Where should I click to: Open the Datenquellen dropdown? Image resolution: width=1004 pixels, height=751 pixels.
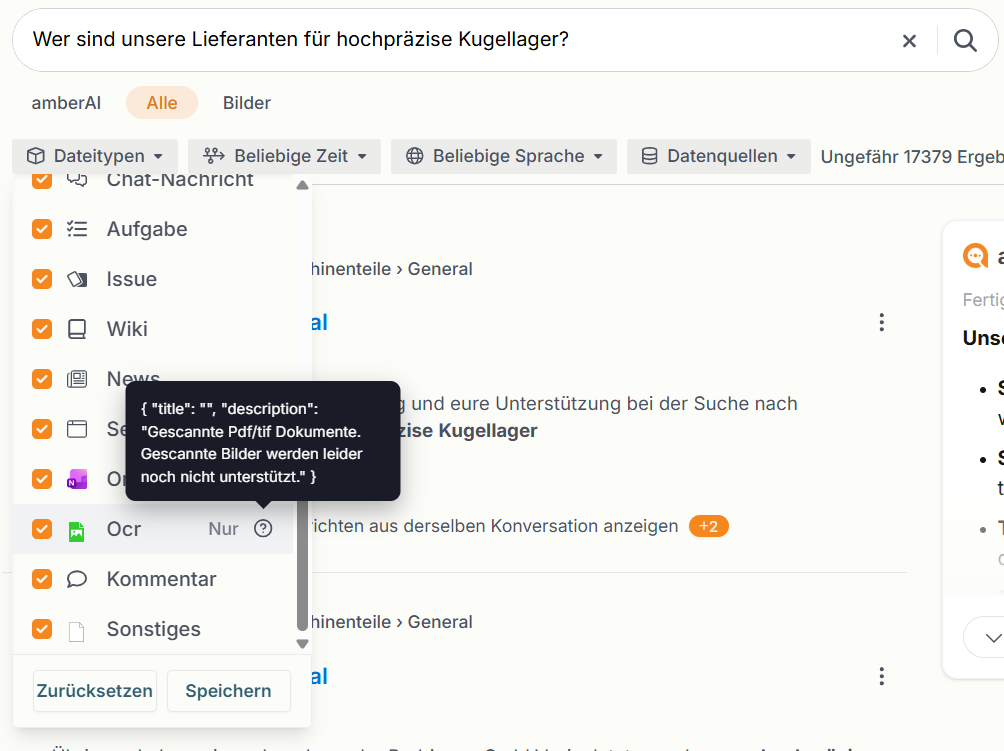click(718, 156)
